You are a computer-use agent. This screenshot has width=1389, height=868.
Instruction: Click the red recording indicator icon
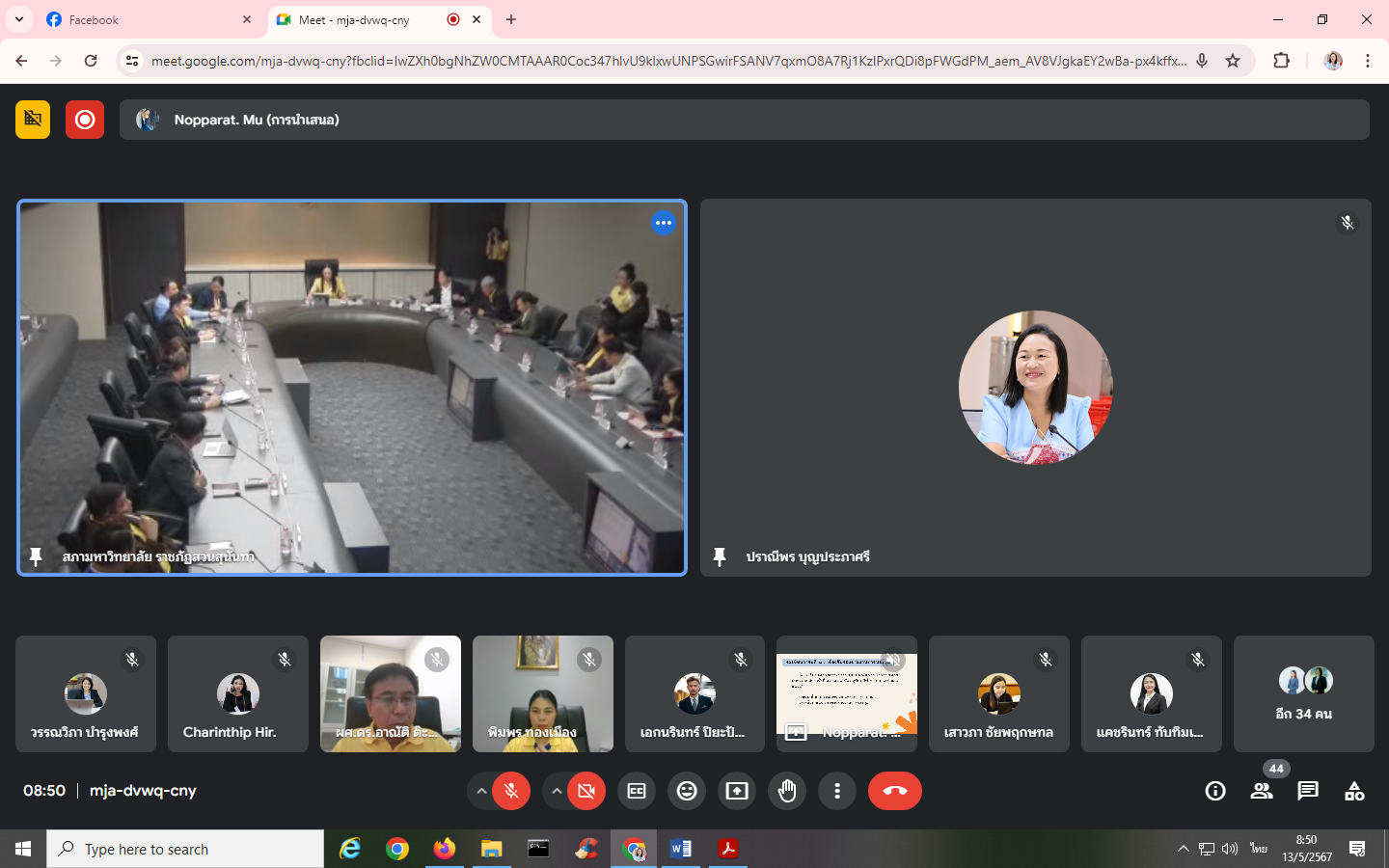(85, 120)
